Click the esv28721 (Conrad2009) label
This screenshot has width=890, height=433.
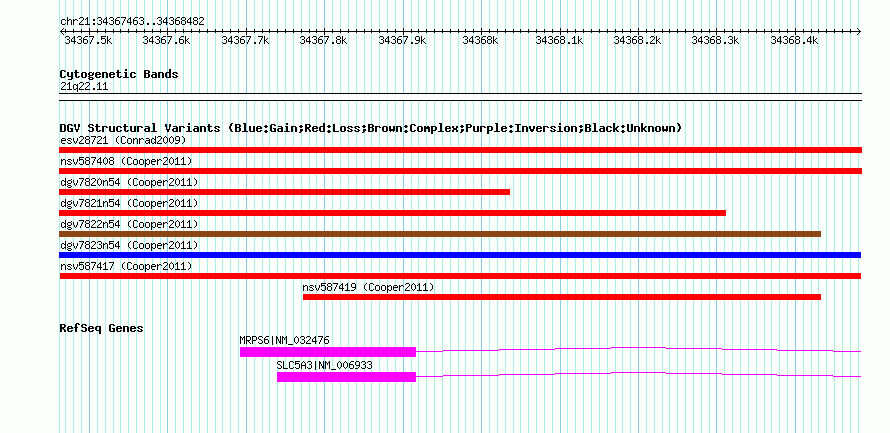[123, 140]
